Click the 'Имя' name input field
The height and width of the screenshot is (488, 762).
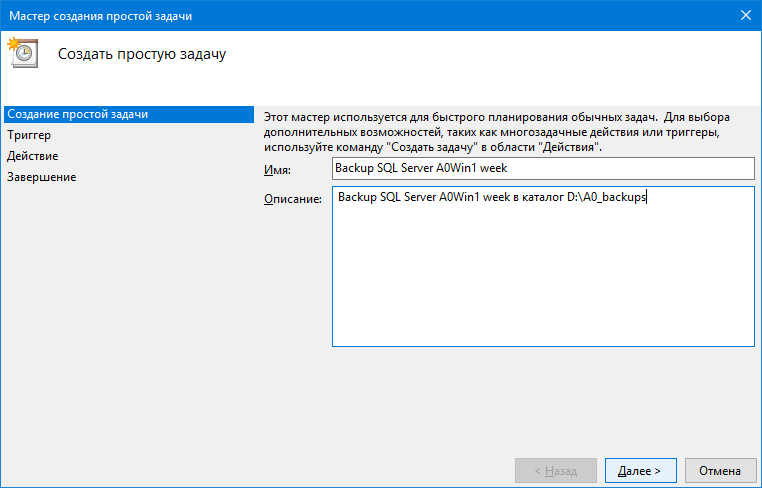tap(543, 168)
